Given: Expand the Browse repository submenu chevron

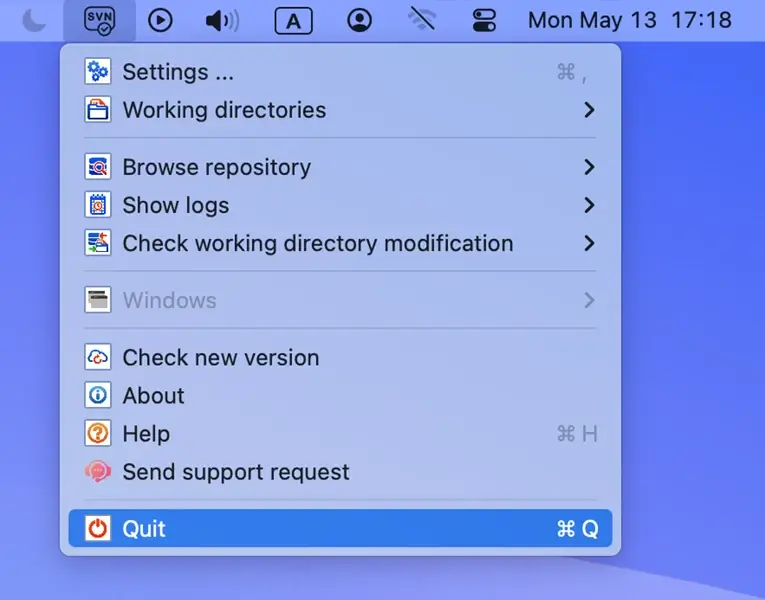Looking at the screenshot, I should tap(589, 167).
